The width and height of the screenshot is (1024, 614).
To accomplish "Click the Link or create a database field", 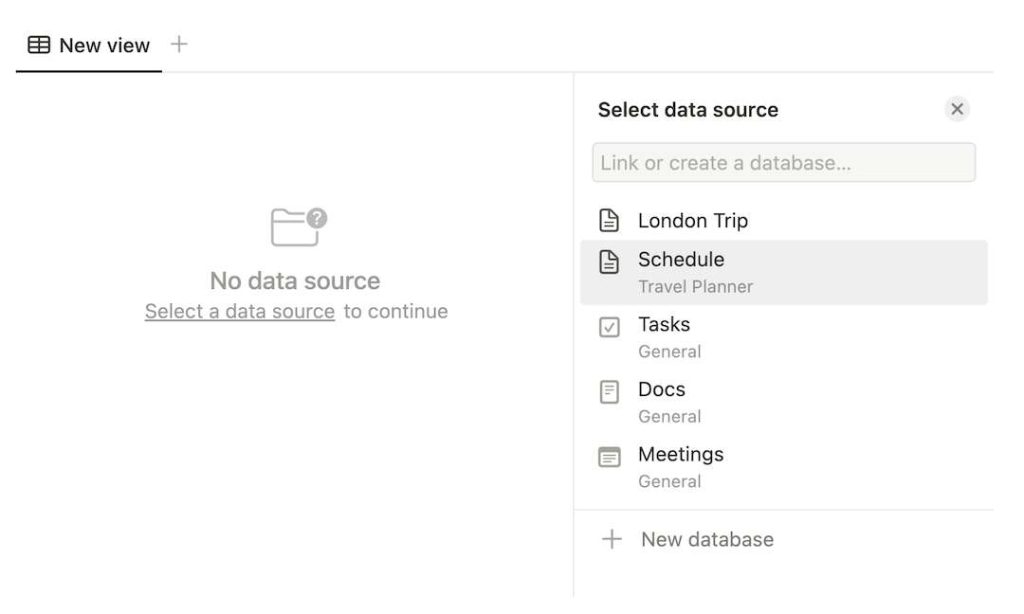I will [x=786, y=162].
